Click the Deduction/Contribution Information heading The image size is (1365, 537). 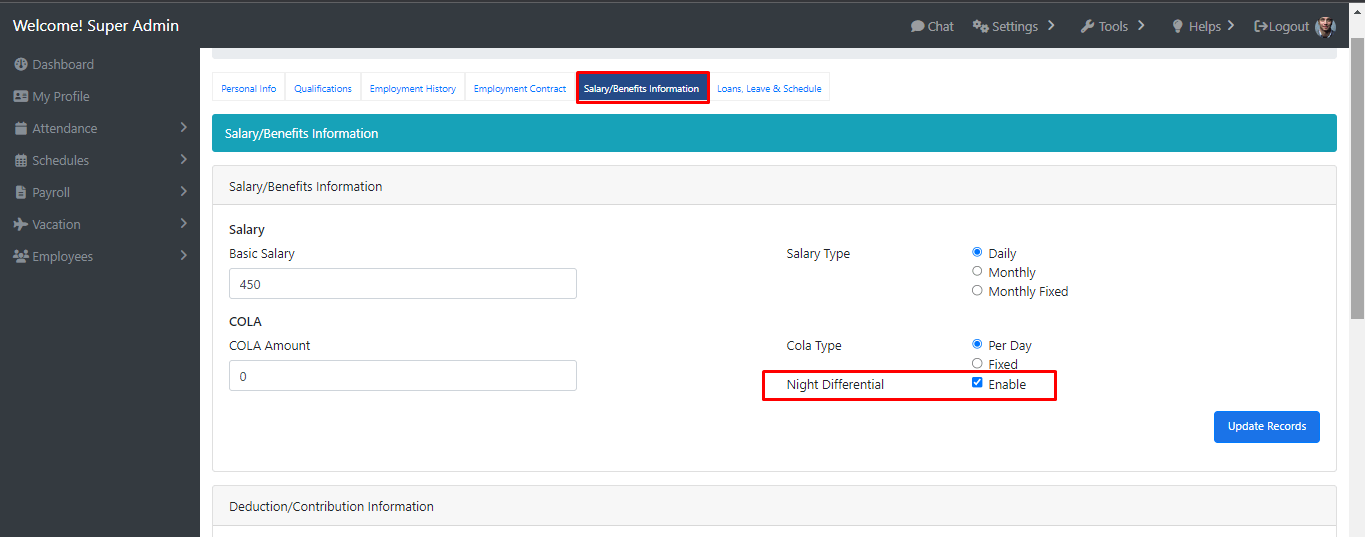[331, 506]
